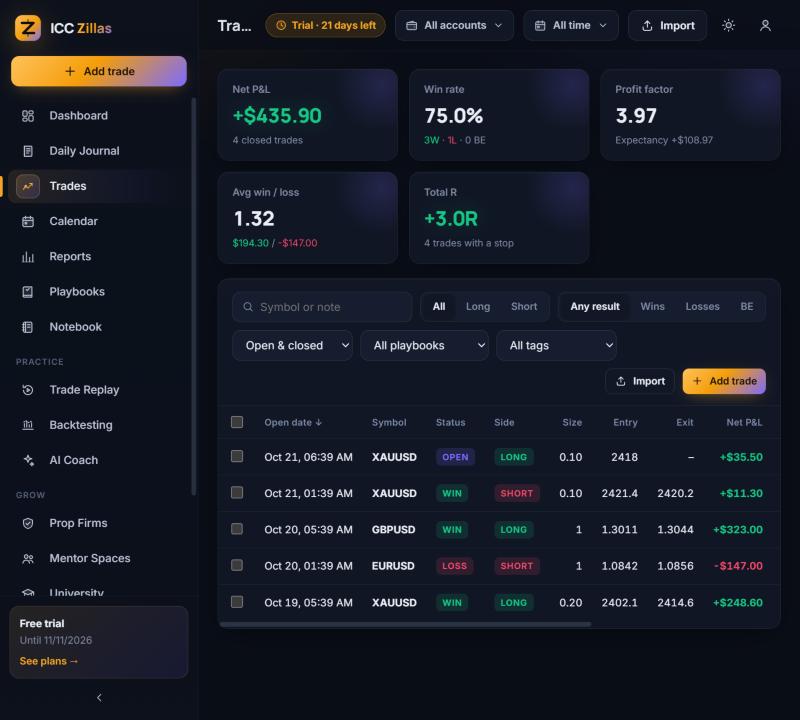Click the Calendar icon in sidebar
Screen dimensions: 800x720
coord(28,221)
